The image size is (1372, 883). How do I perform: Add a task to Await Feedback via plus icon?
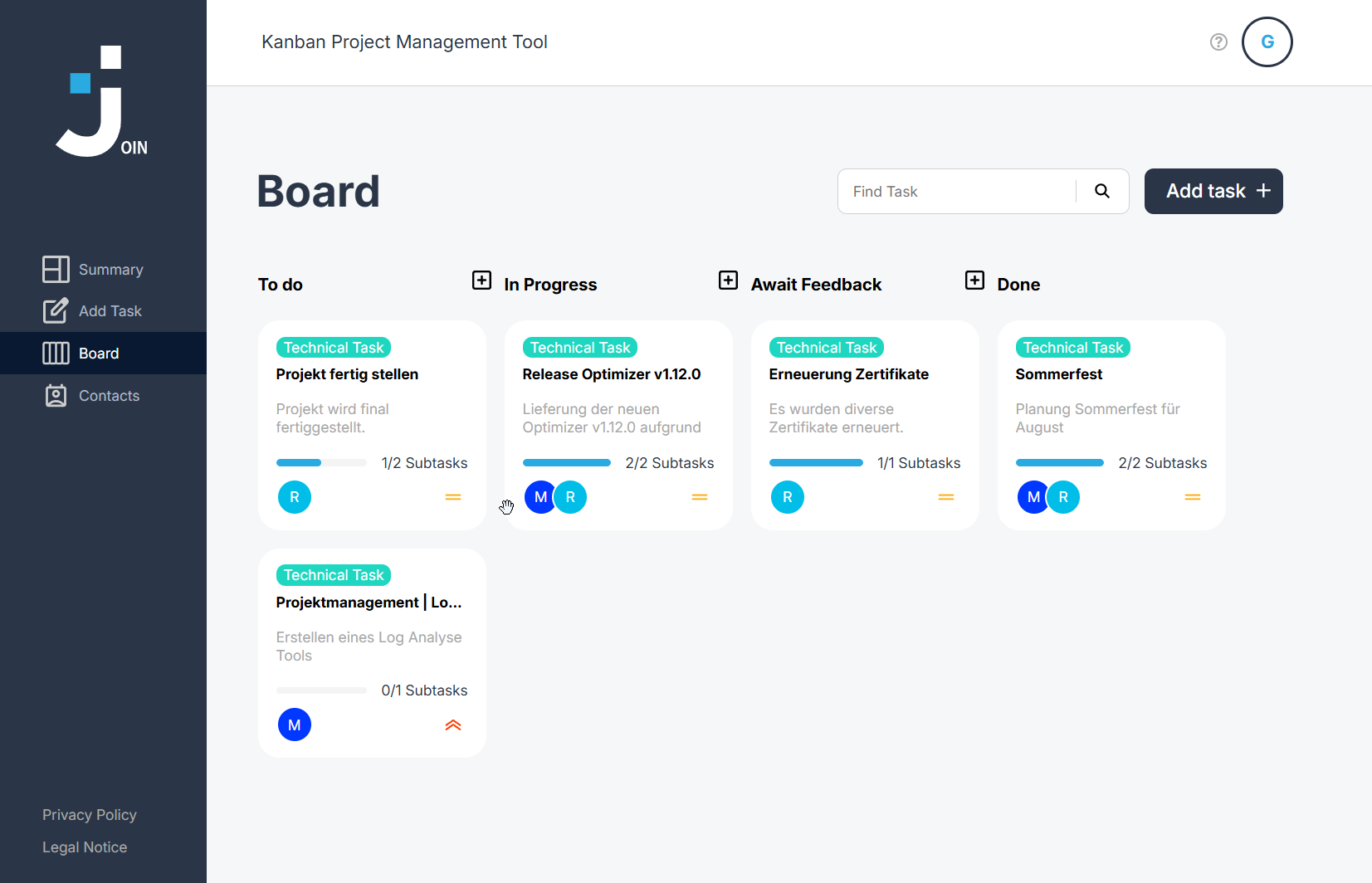[974, 280]
